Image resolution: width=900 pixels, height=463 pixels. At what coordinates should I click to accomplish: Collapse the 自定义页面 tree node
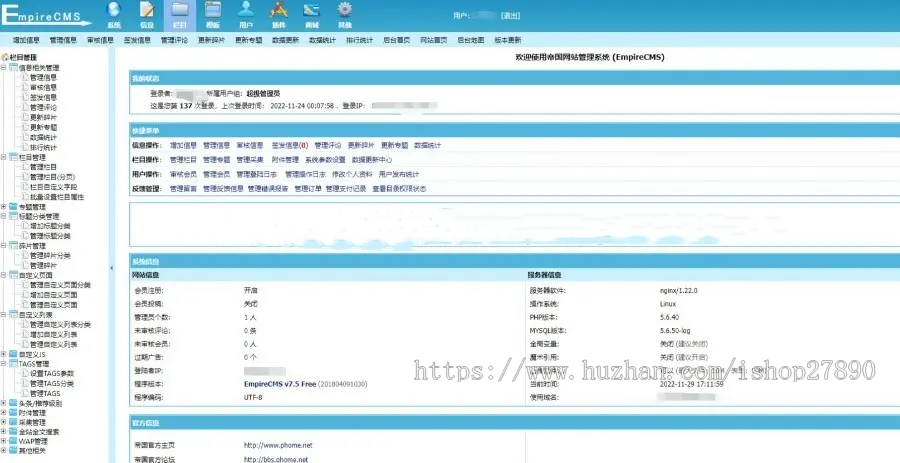(4, 275)
